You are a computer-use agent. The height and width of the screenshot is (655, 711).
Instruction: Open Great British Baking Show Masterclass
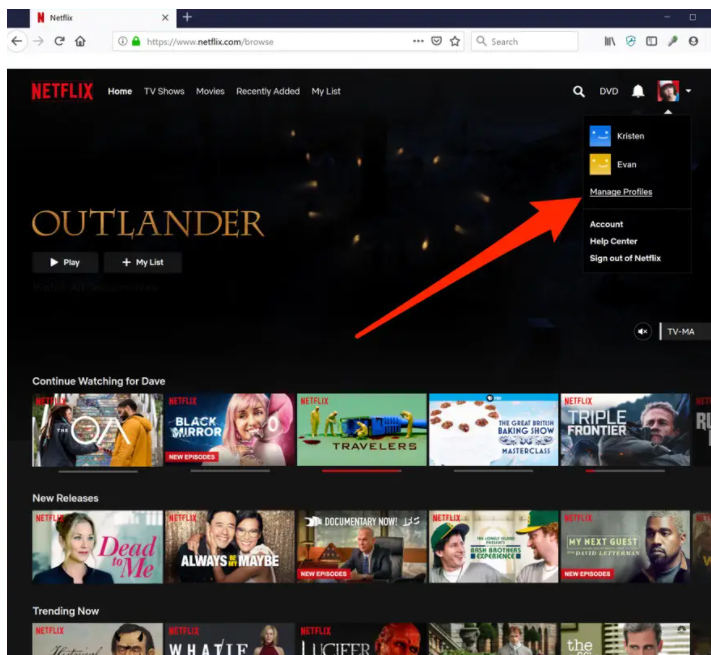tap(493, 430)
